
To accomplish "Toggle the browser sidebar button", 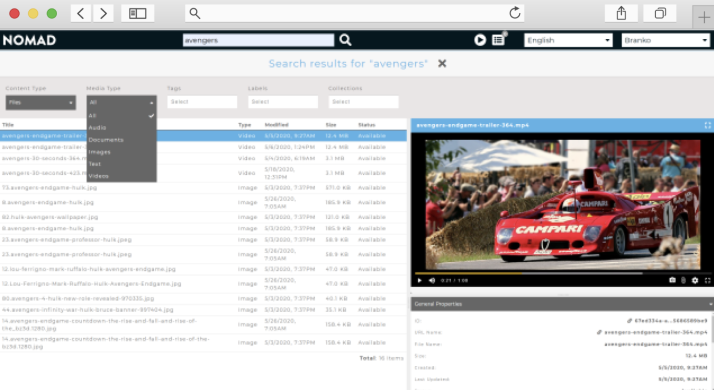I will click(138, 13).
